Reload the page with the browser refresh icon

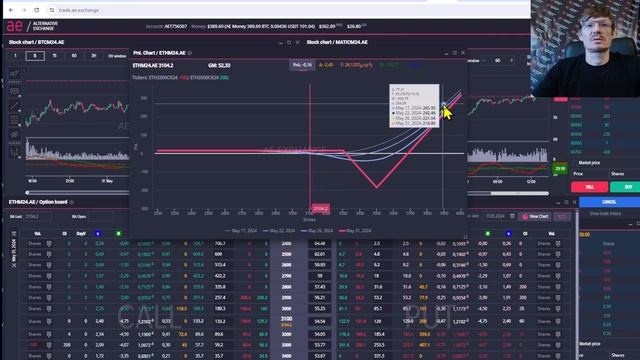point(37,10)
